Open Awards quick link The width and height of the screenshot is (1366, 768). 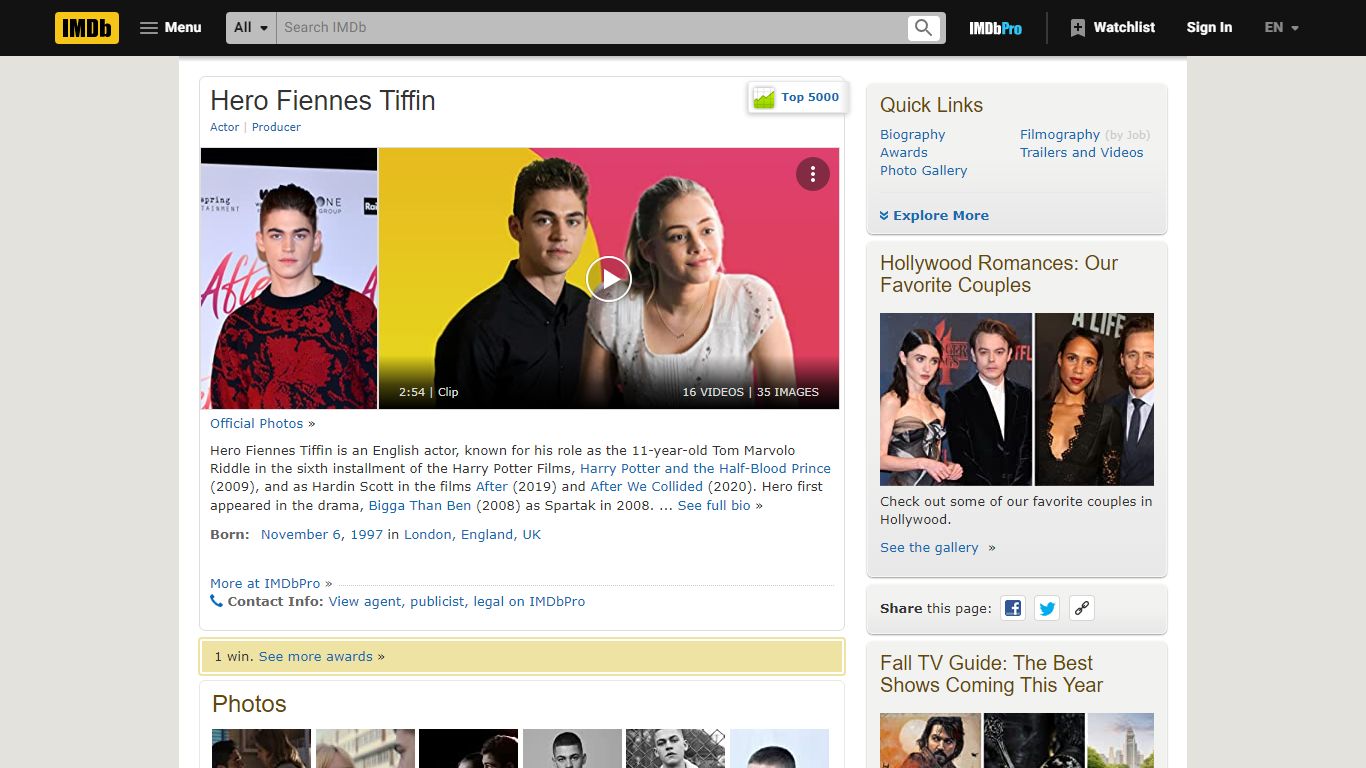pos(904,153)
